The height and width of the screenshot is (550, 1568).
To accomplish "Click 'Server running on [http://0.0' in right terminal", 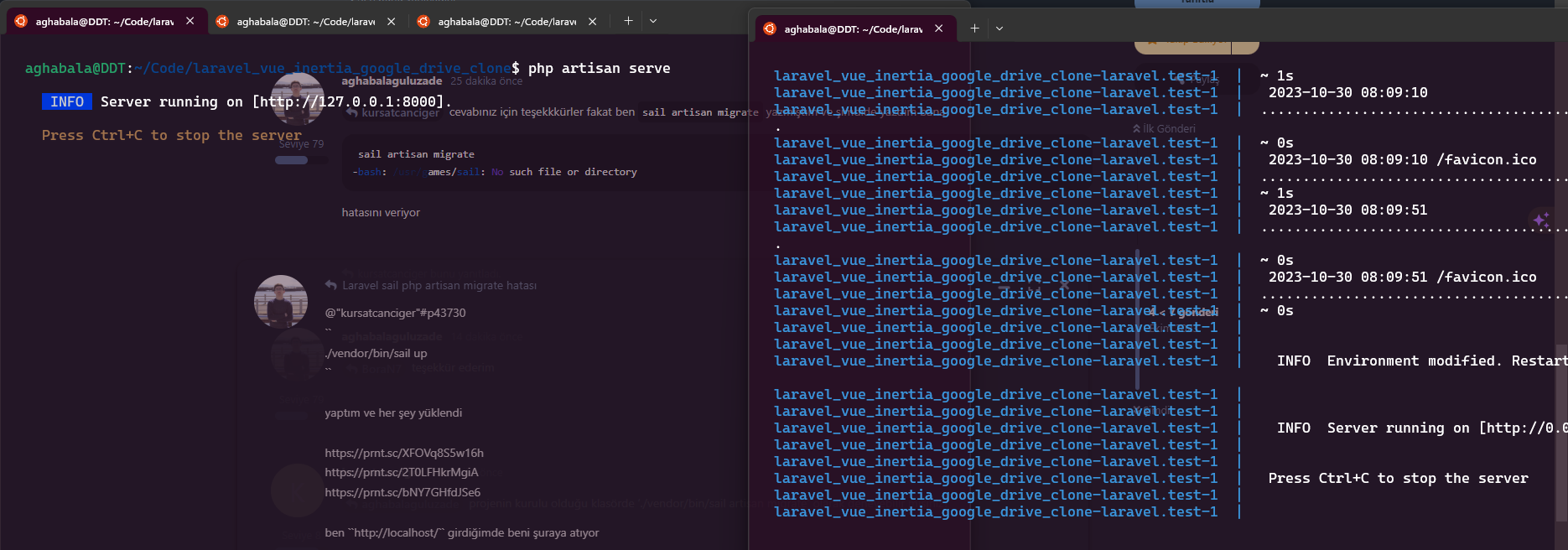I will (1447, 428).
